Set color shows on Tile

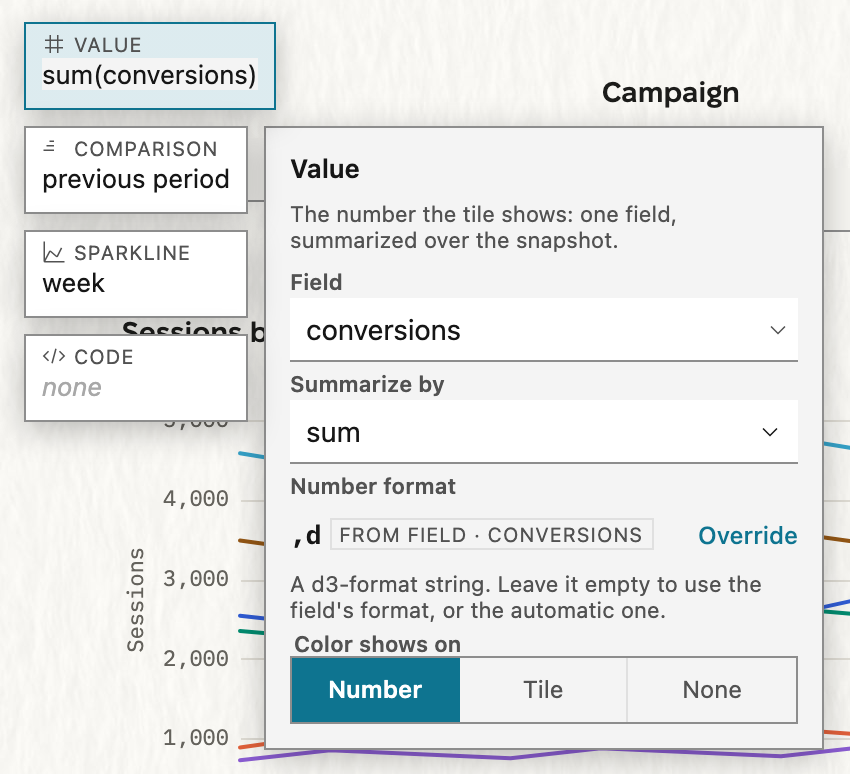(543, 690)
